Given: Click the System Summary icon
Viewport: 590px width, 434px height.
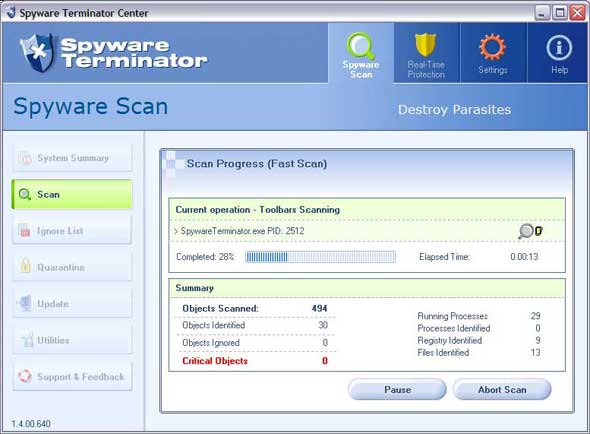Looking at the screenshot, I should 26,158.
